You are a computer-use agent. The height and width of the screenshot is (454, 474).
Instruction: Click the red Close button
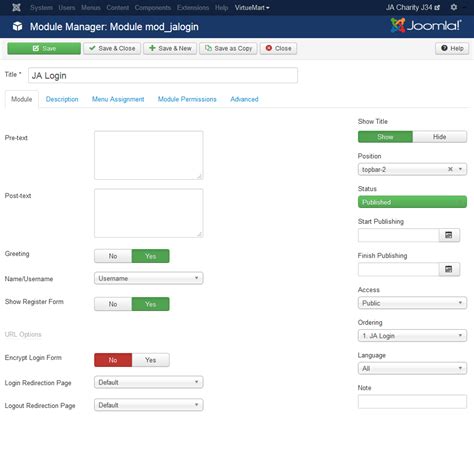[278, 48]
